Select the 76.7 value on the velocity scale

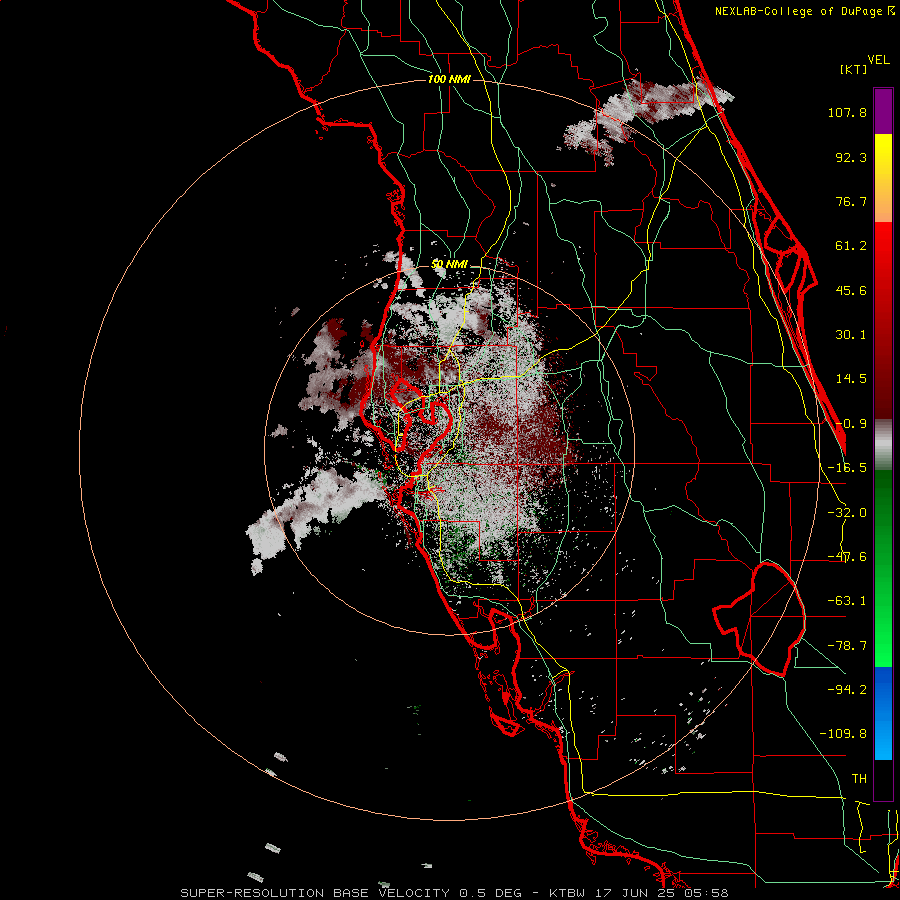tap(851, 201)
